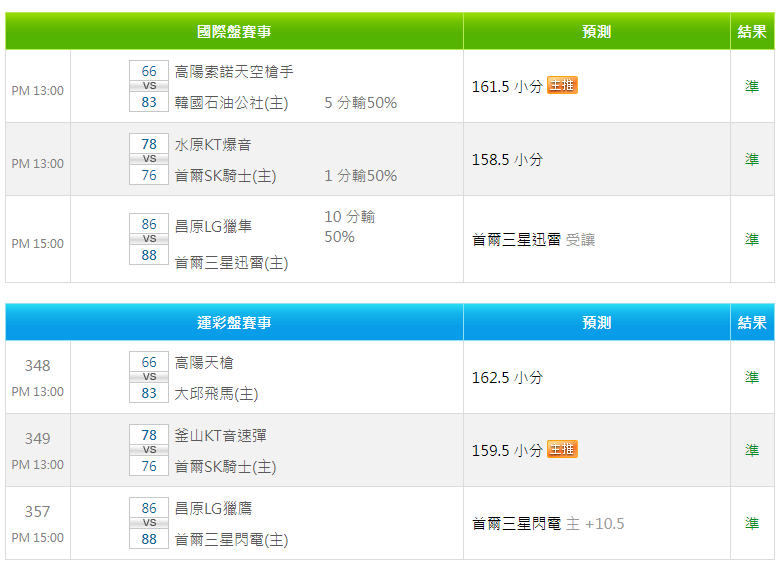Click the vs badge in 高陽天槍 match
The width and height of the screenshot is (783, 570).
click(149, 377)
